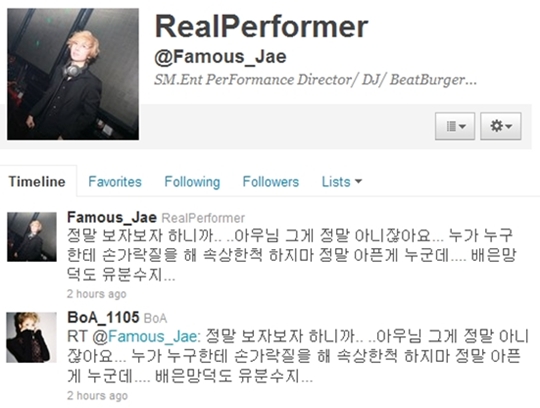540x408 pixels.
Task: Click the RealPerformer profile name heading
Action: [262, 27]
